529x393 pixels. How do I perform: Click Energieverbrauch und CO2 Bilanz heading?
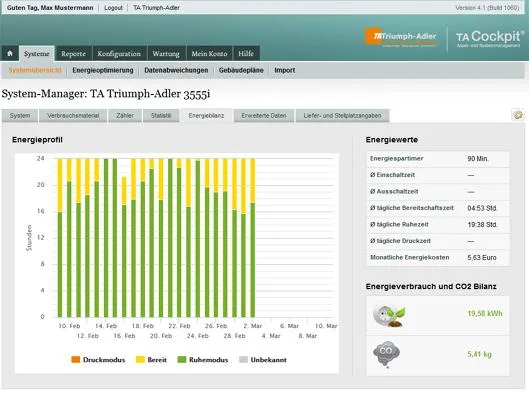431,286
